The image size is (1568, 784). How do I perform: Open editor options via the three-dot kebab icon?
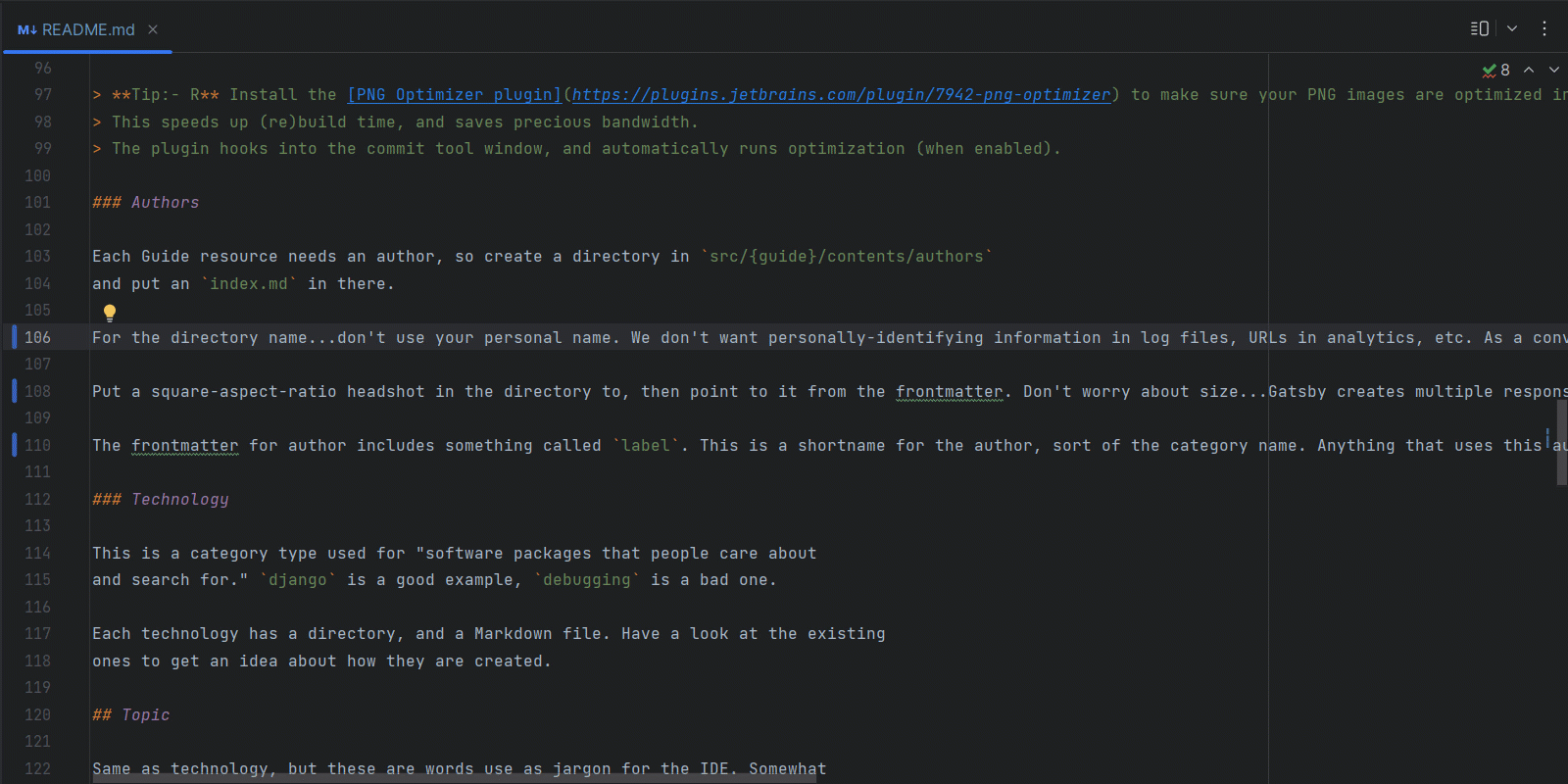(1545, 28)
